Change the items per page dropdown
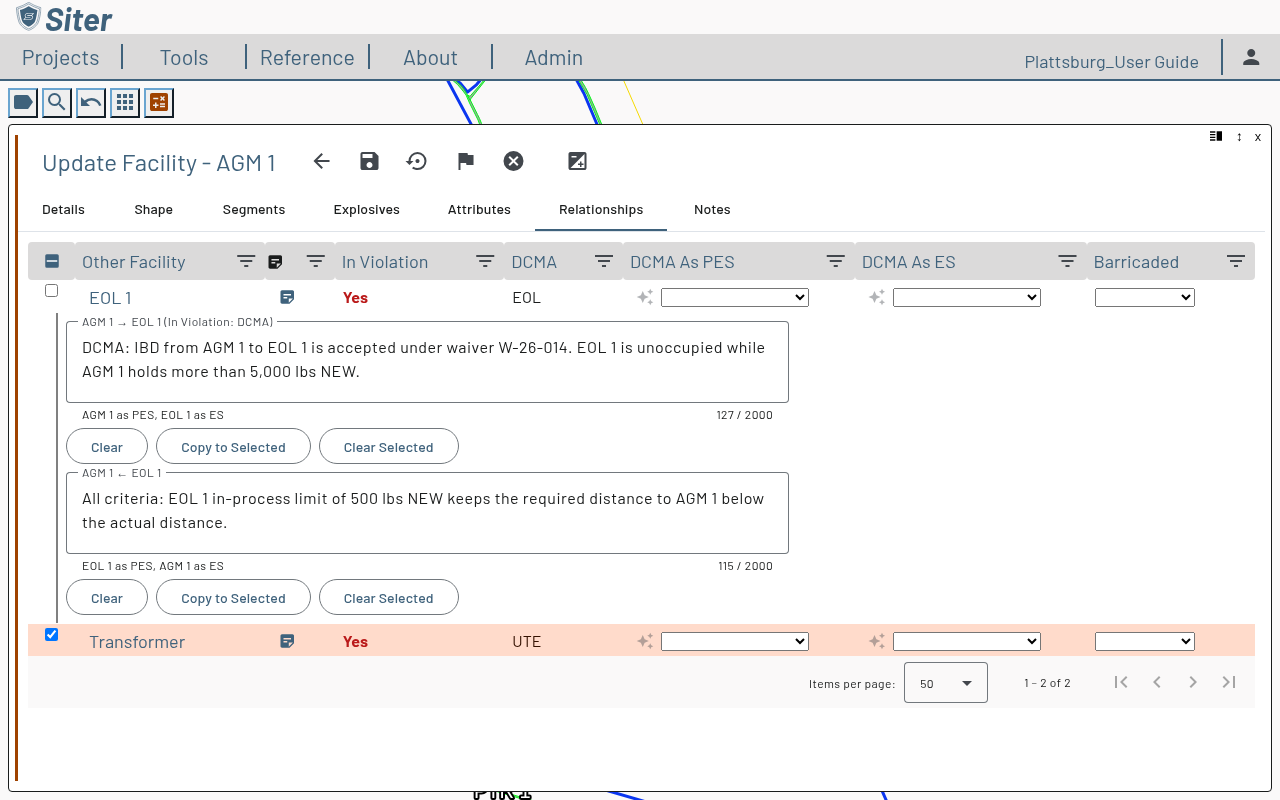The height and width of the screenshot is (800, 1280). click(x=946, y=683)
